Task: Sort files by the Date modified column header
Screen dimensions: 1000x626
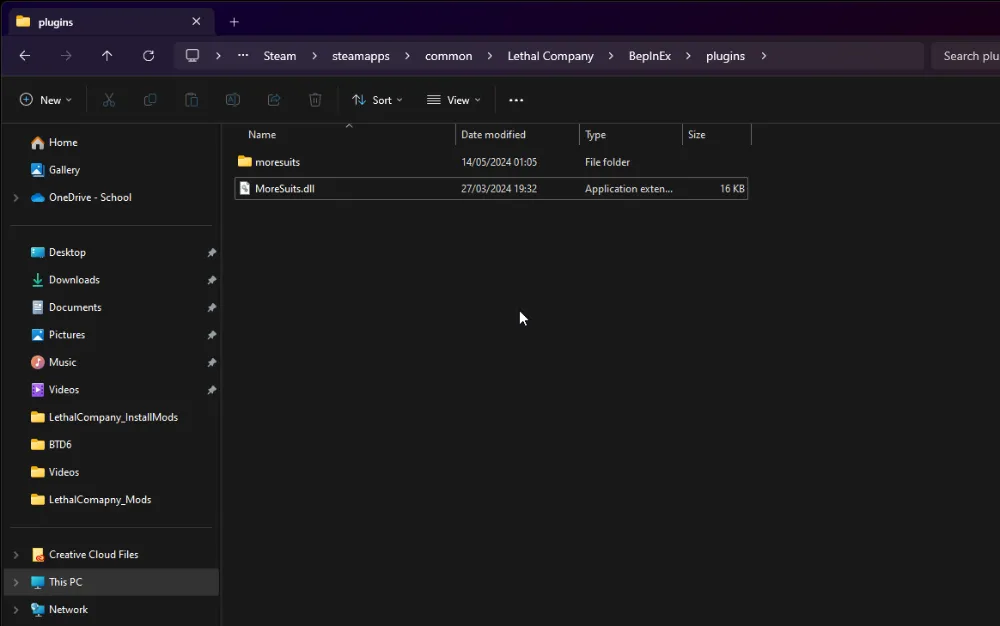Action: point(493,134)
